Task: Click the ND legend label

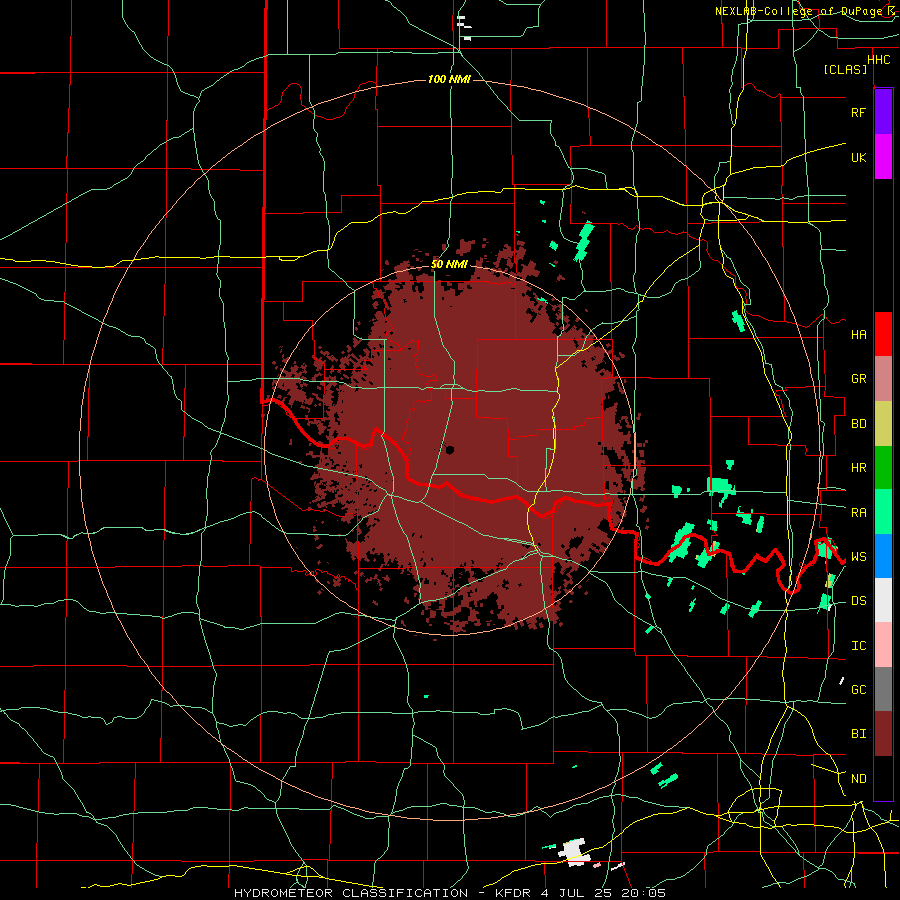Action: point(858,778)
